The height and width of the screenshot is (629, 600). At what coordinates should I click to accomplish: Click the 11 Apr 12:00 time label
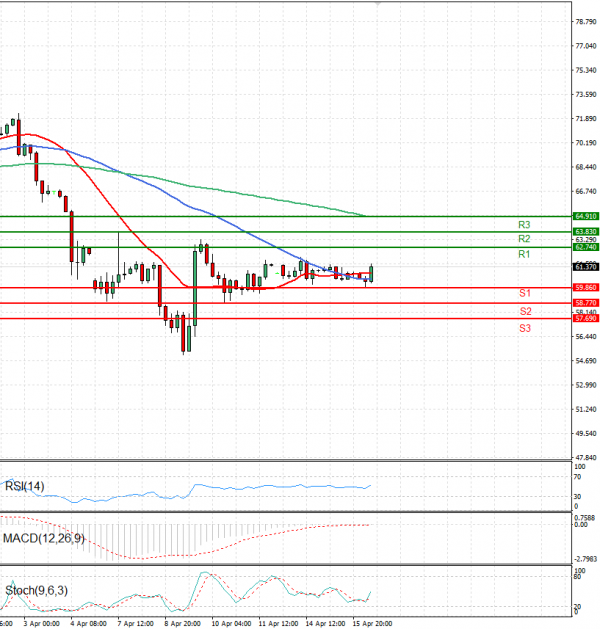click(278, 624)
